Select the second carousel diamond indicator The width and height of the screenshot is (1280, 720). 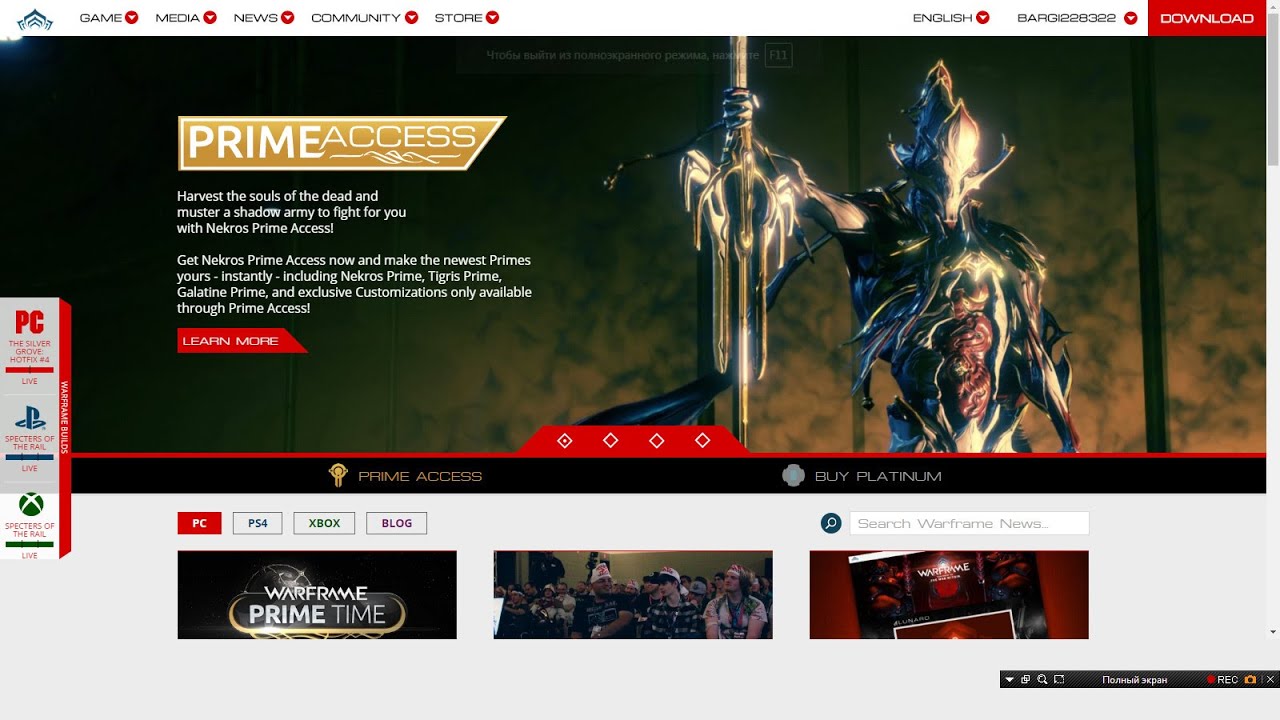click(x=611, y=440)
